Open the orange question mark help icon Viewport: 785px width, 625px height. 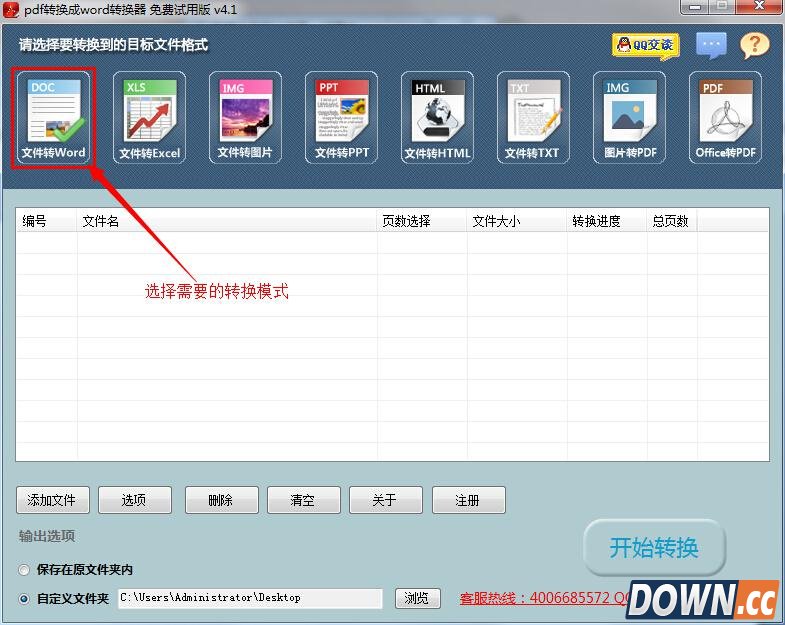754,46
